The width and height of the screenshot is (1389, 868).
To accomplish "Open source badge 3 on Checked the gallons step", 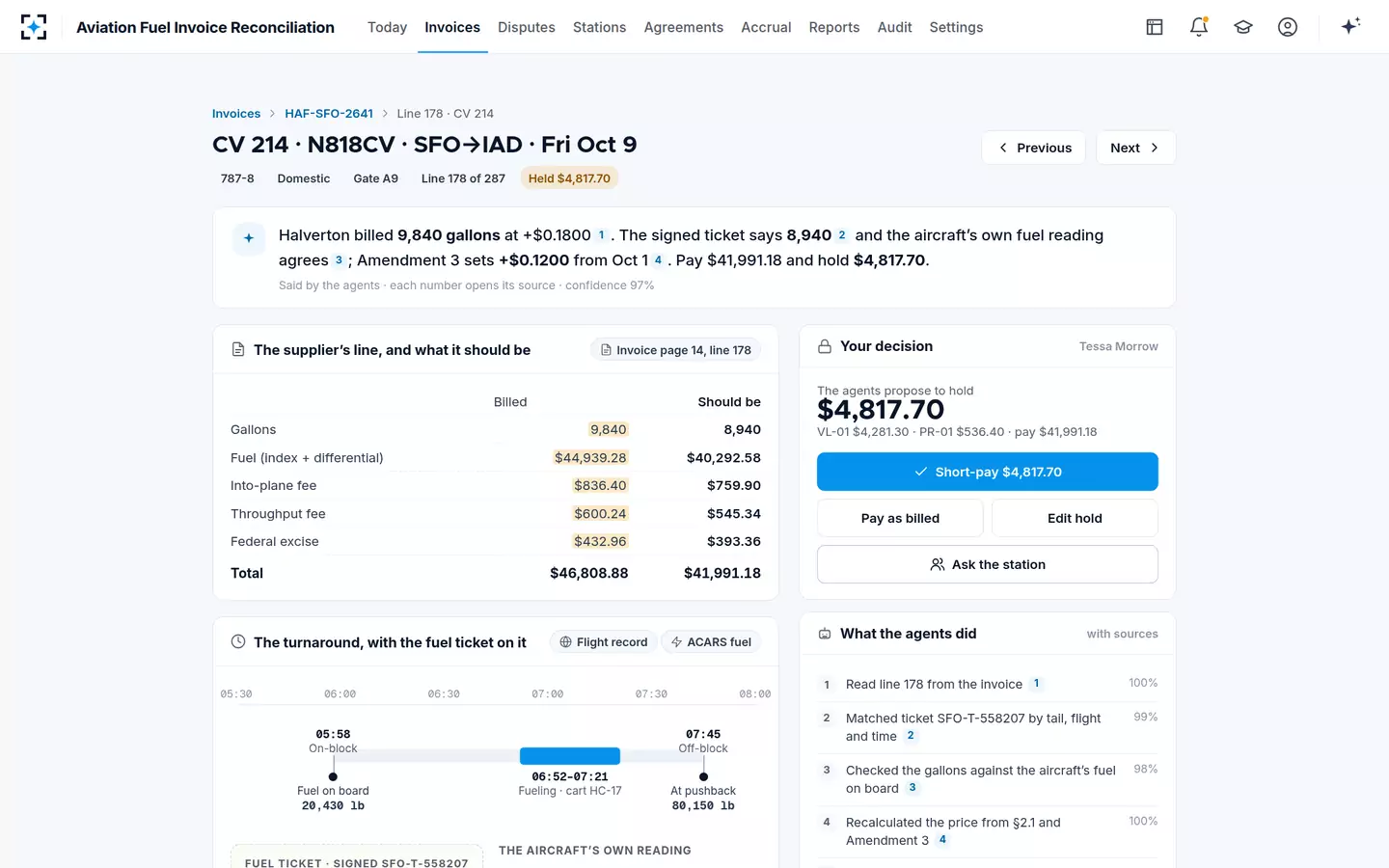I will tap(912, 788).
